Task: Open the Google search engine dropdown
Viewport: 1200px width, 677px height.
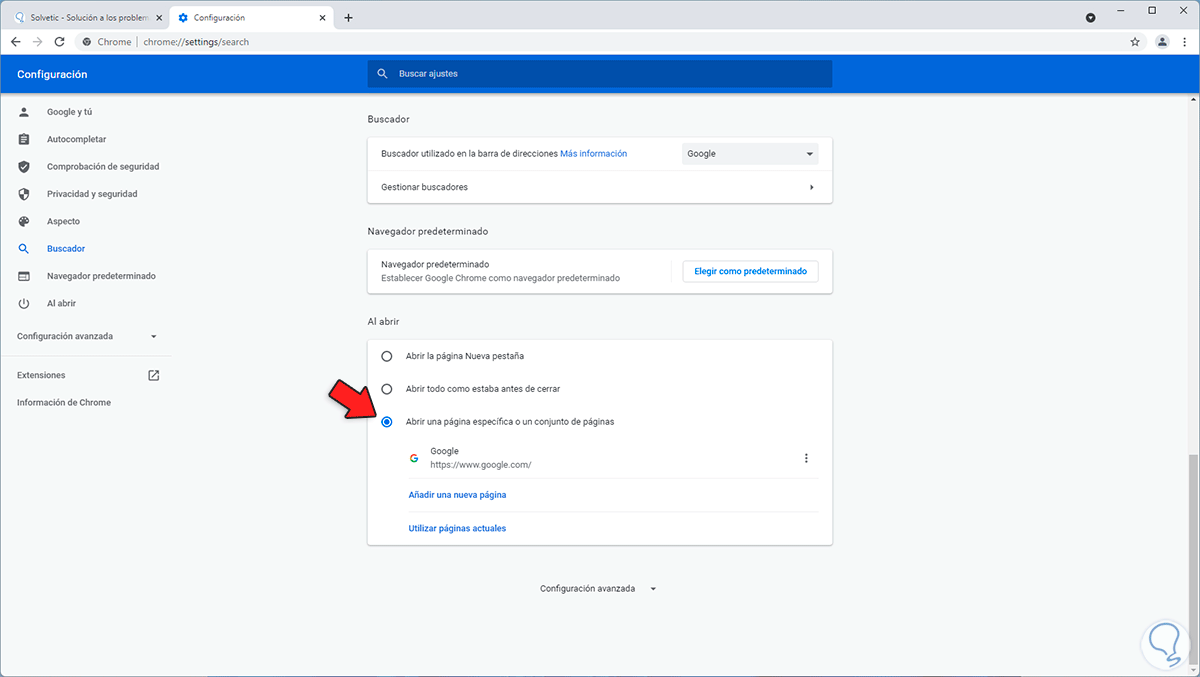Action: [750, 154]
